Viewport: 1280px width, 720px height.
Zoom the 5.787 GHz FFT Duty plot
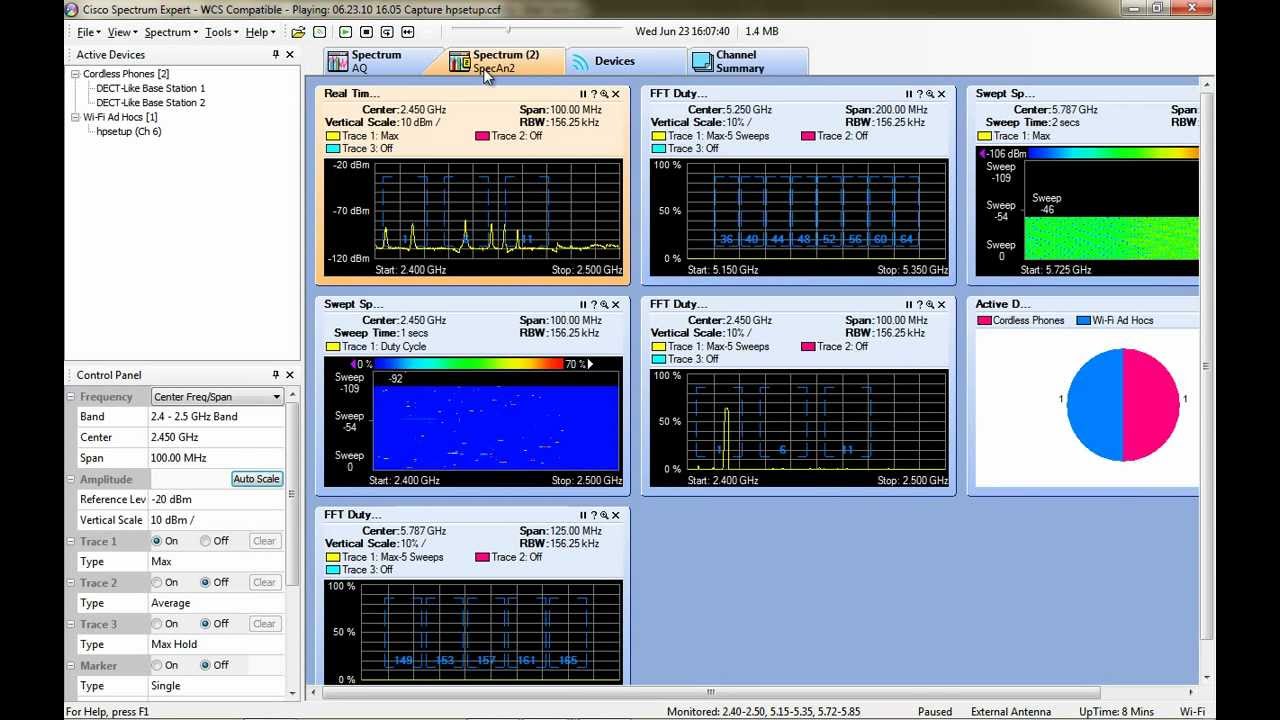[604, 515]
